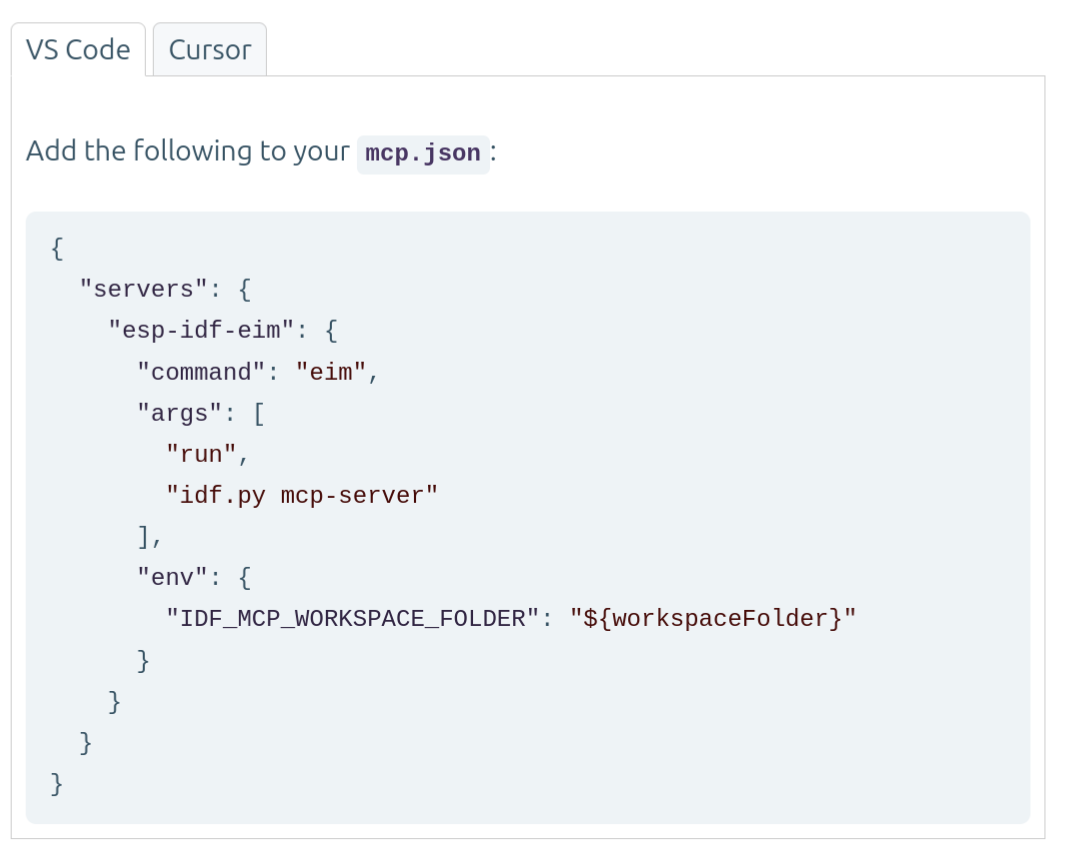Click the "${workspaceFolder}" value string

tap(713, 618)
